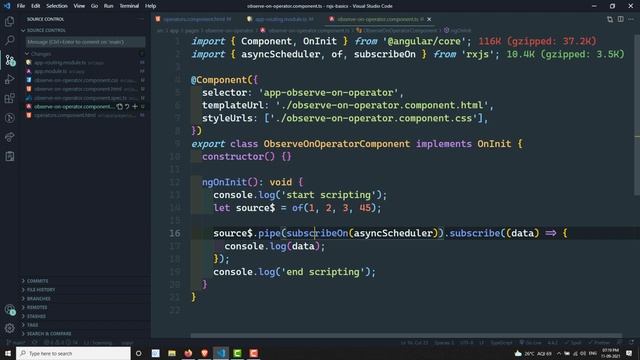Click TypeScript language mode in status bar
Viewport: 640px width, 360px height.
pyautogui.click(x=501, y=343)
